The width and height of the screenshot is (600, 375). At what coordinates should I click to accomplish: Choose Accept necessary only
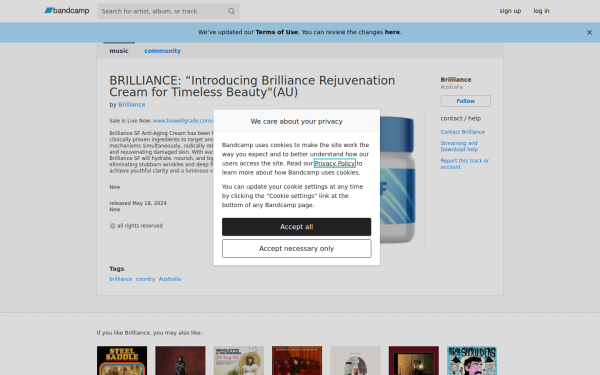coord(297,249)
